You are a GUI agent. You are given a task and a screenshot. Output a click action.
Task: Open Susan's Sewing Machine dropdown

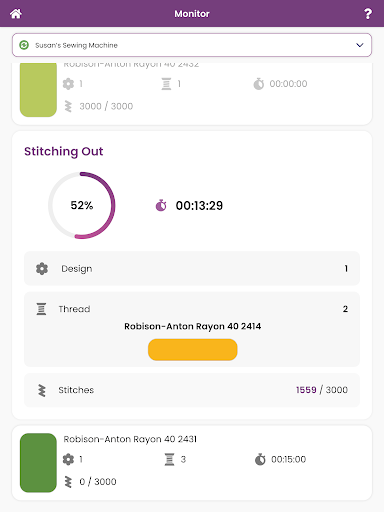[192, 45]
